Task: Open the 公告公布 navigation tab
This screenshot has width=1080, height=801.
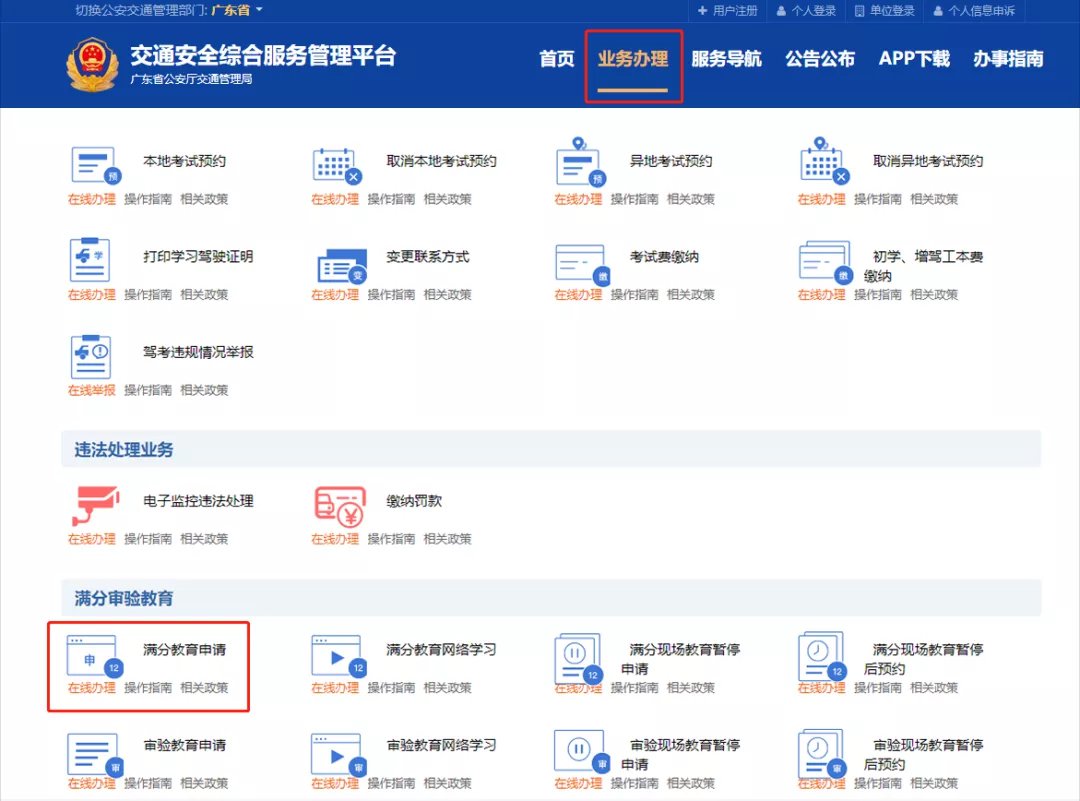Action: click(820, 59)
